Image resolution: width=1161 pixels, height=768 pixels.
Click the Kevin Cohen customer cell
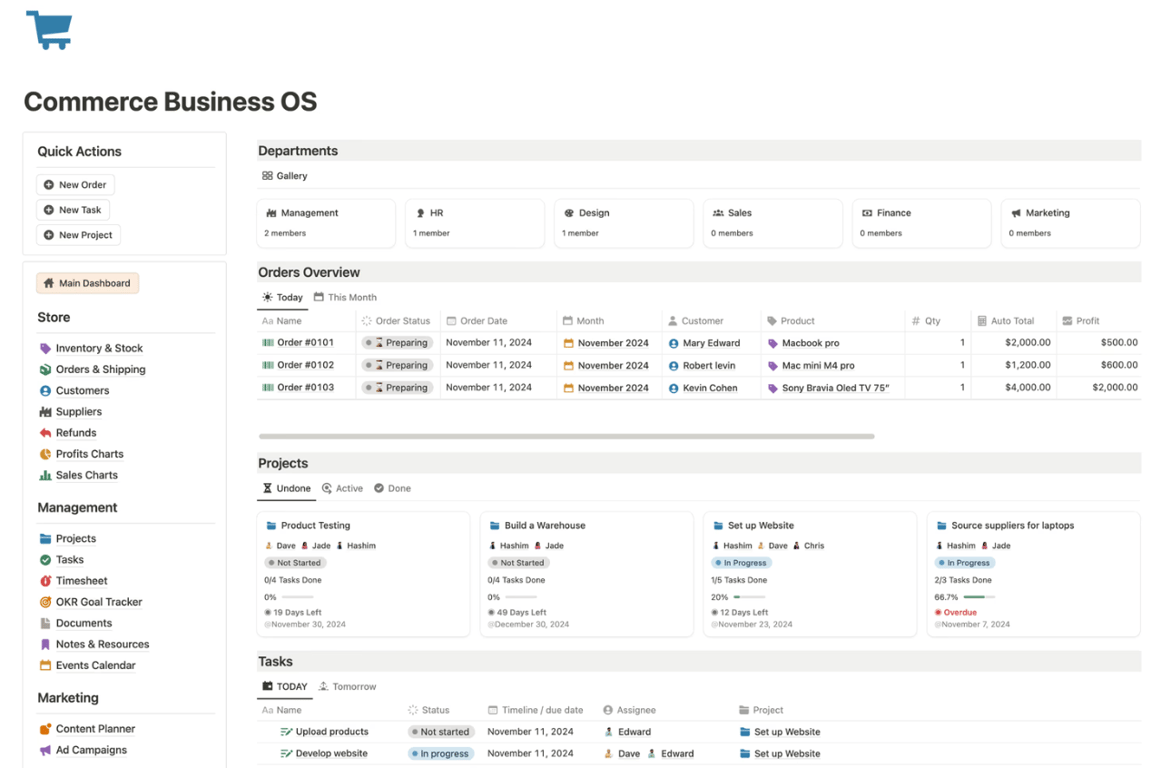pos(712,387)
